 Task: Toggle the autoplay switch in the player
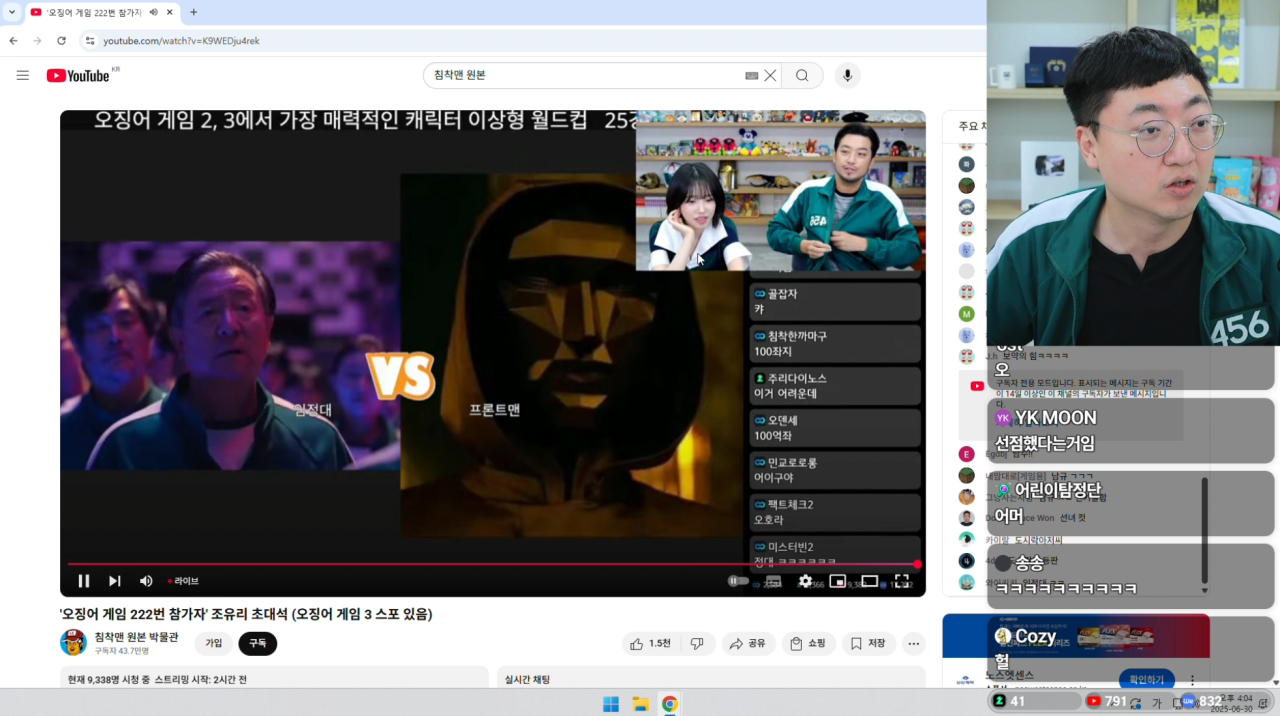pyautogui.click(x=738, y=581)
